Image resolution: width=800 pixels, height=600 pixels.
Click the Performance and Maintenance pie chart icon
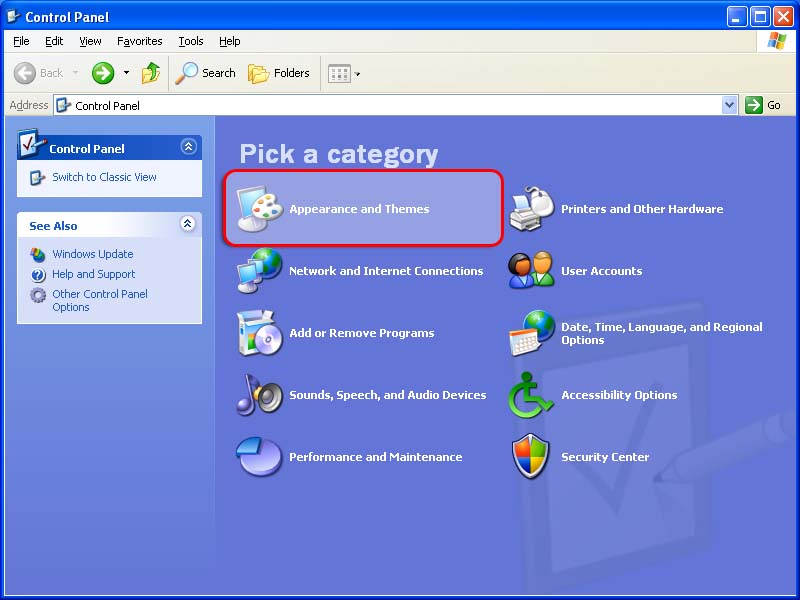[x=259, y=457]
